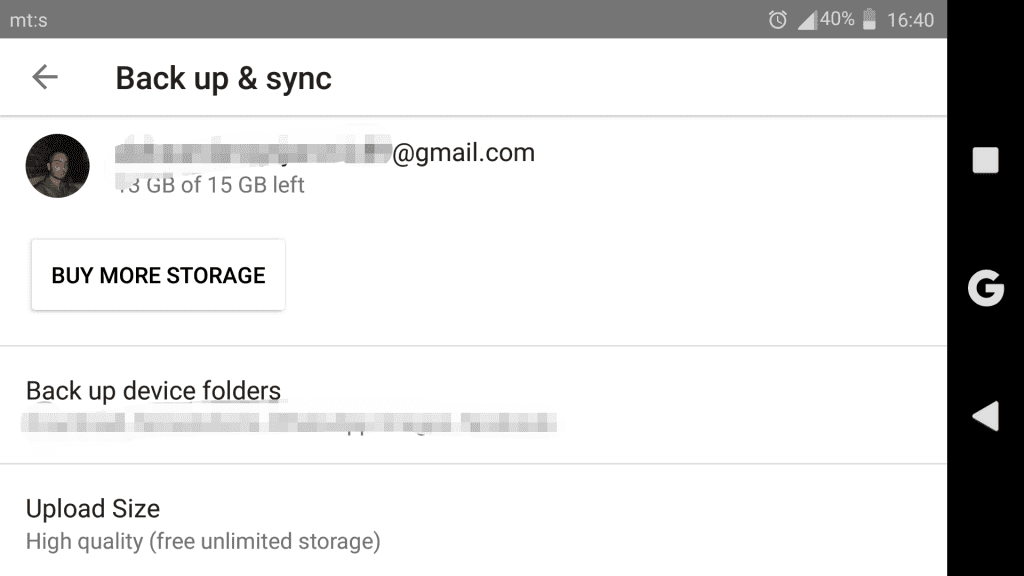Image resolution: width=1024 pixels, height=576 pixels.
Task: Tap the battery icon in the status bar
Action: pyautogui.click(x=868, y=19)
